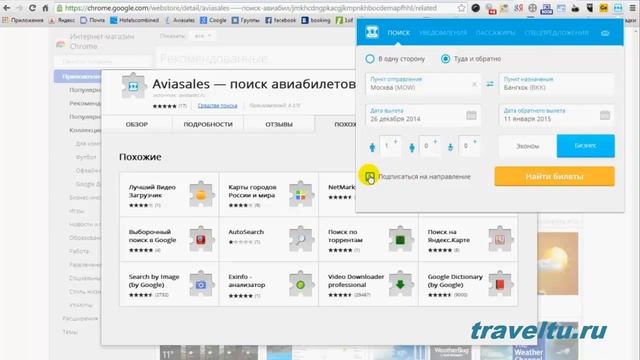
Task: Reload the current page
Action: pos(32,8)
